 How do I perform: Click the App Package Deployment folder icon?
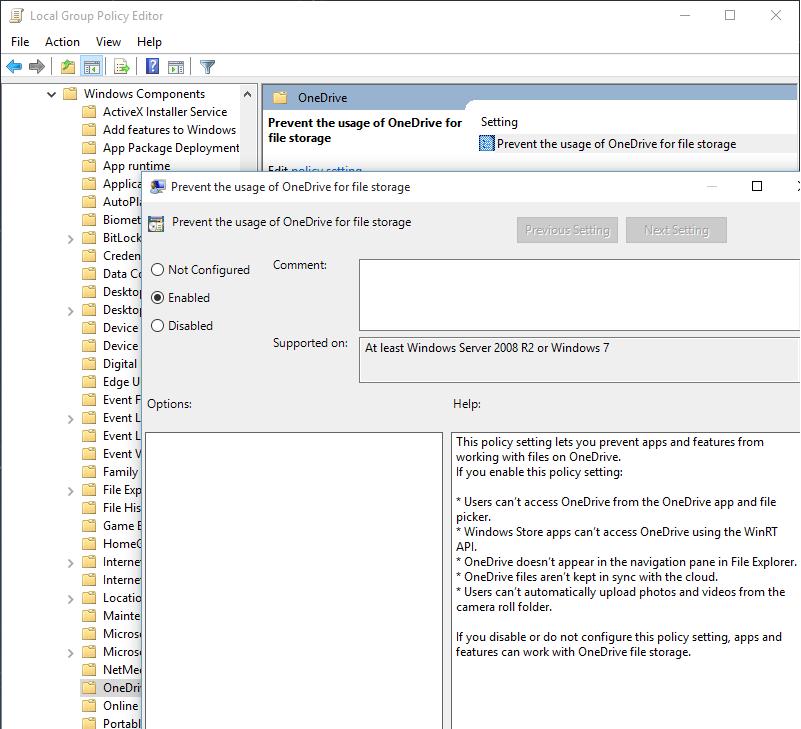(x=89, y=148)
